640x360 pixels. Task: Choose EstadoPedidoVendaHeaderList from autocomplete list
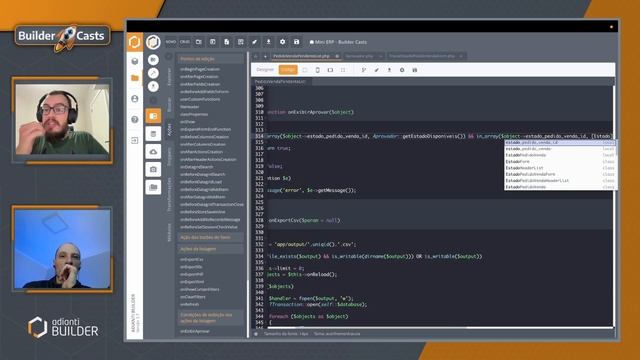tap(560, 180)
